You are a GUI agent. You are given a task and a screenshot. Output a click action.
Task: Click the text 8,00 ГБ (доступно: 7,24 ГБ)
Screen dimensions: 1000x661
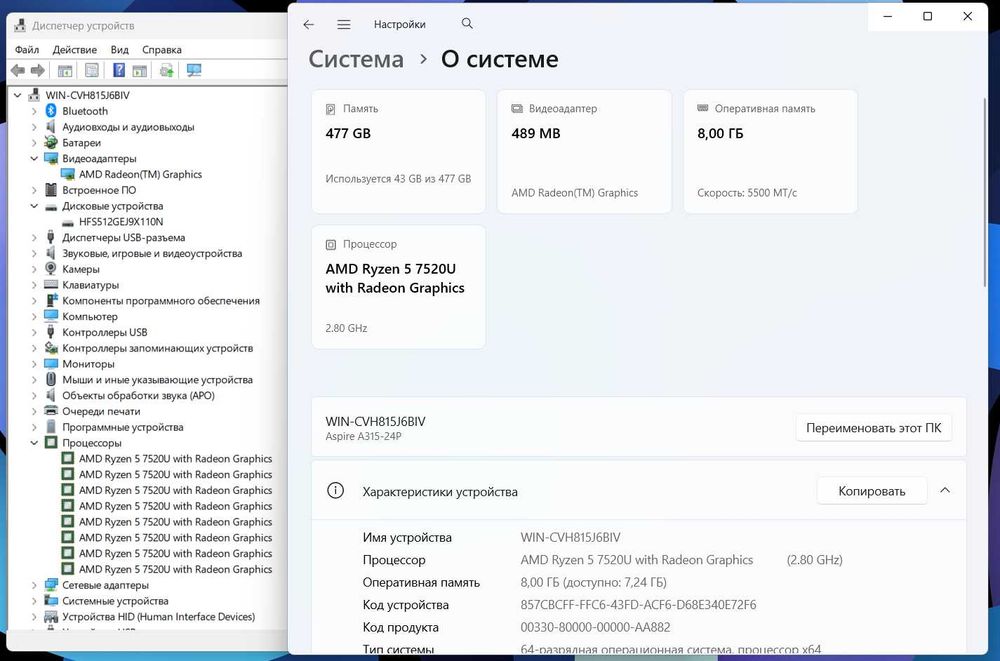click(x=593, y=582)
